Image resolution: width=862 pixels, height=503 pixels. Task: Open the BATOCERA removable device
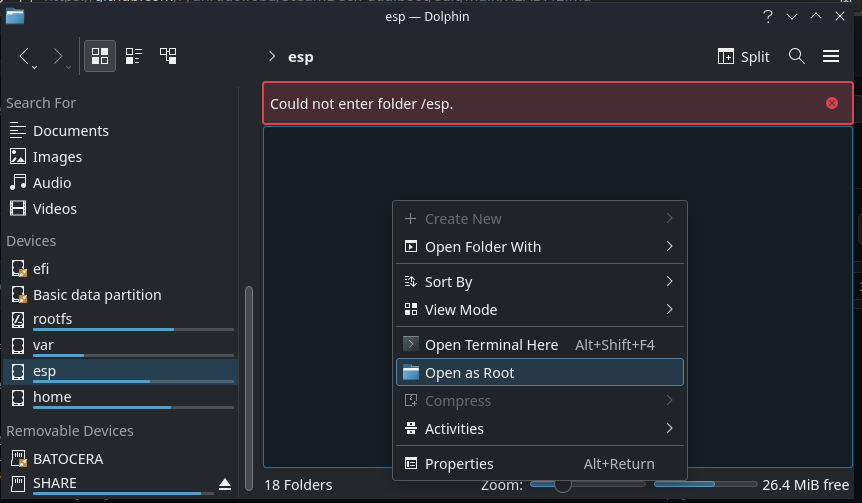coord(120,458)
